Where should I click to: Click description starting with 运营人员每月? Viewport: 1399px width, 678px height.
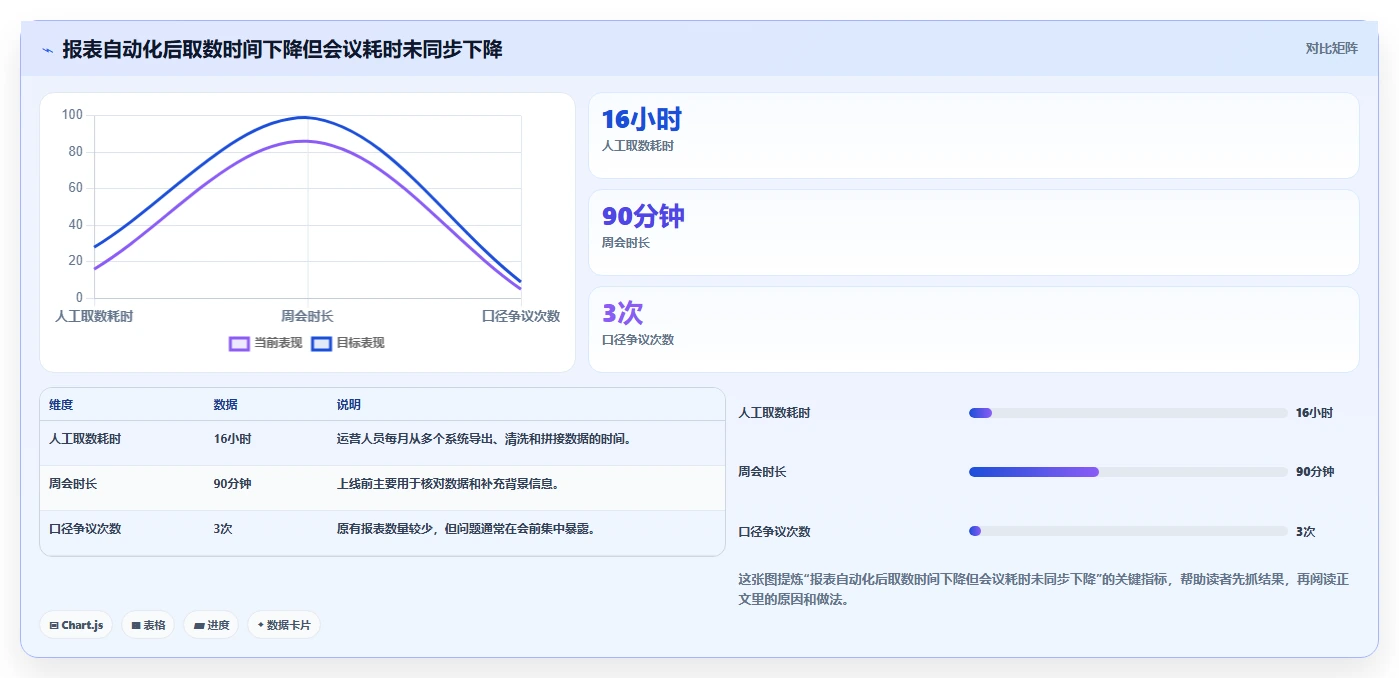pyautogui.click(x=484, y=439)
